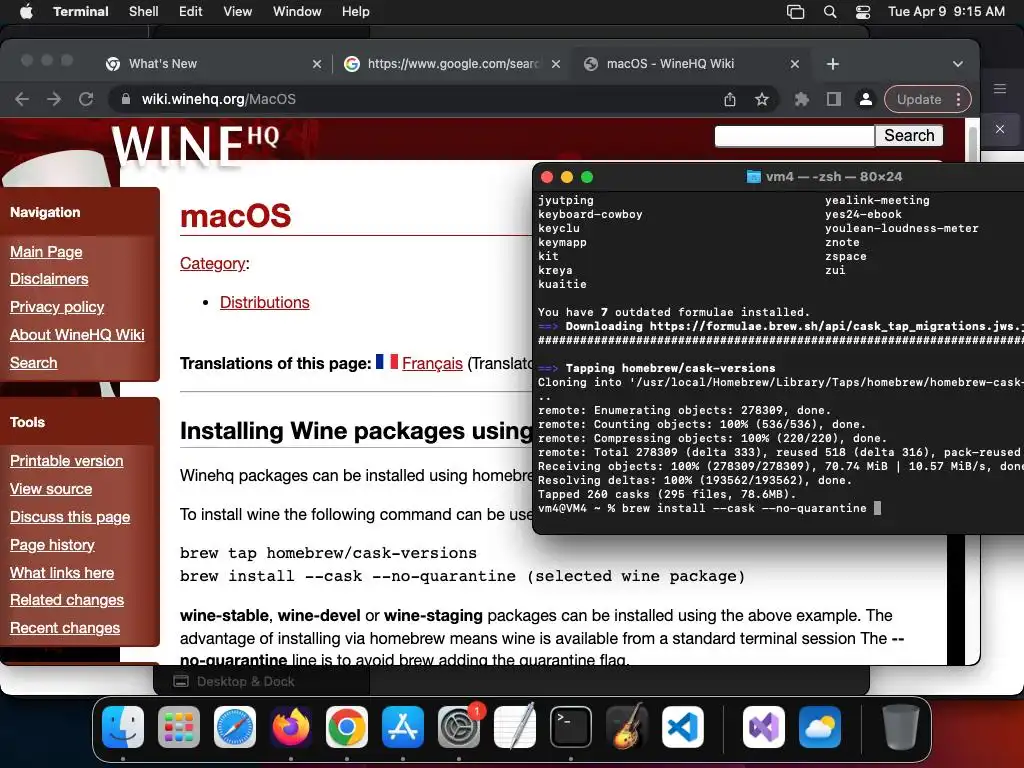
Task: Open the sidebar Search link
Action: point(33,363)
